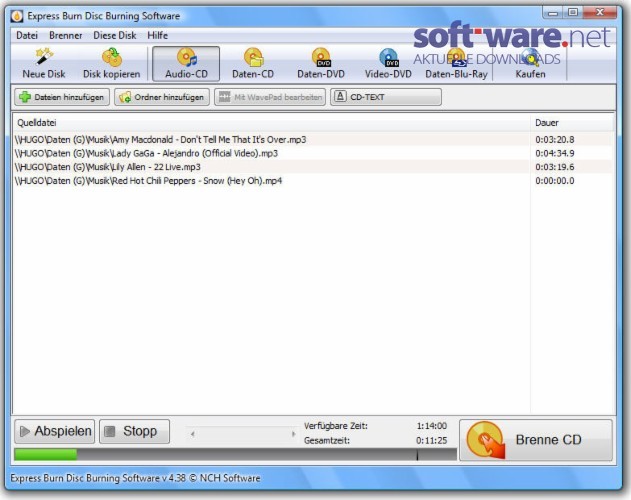631x500 pixels.
Task: Click the Ordner hinzufügen button
Action: point(162,97)
